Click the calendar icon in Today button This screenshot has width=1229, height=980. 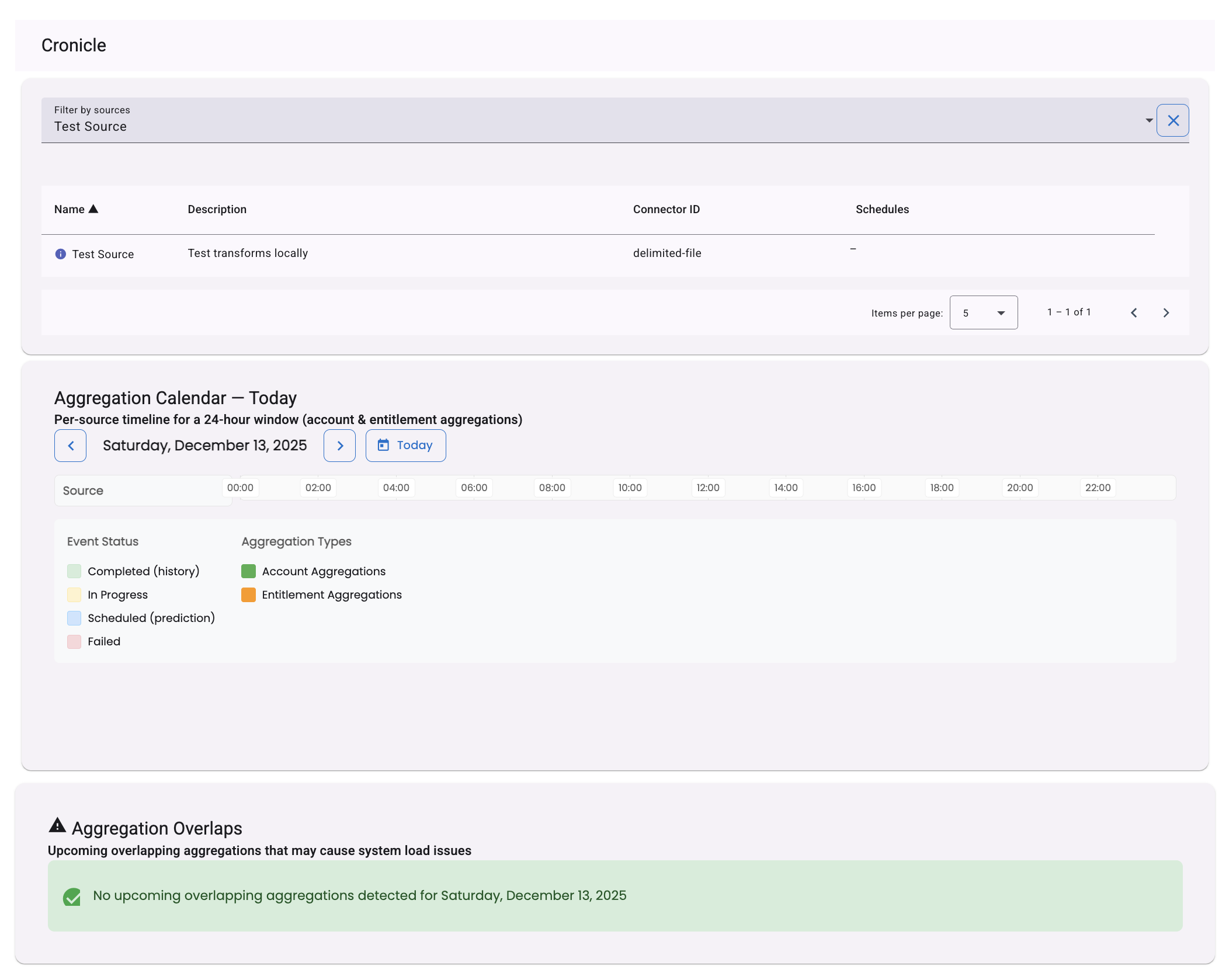(383, 445)
